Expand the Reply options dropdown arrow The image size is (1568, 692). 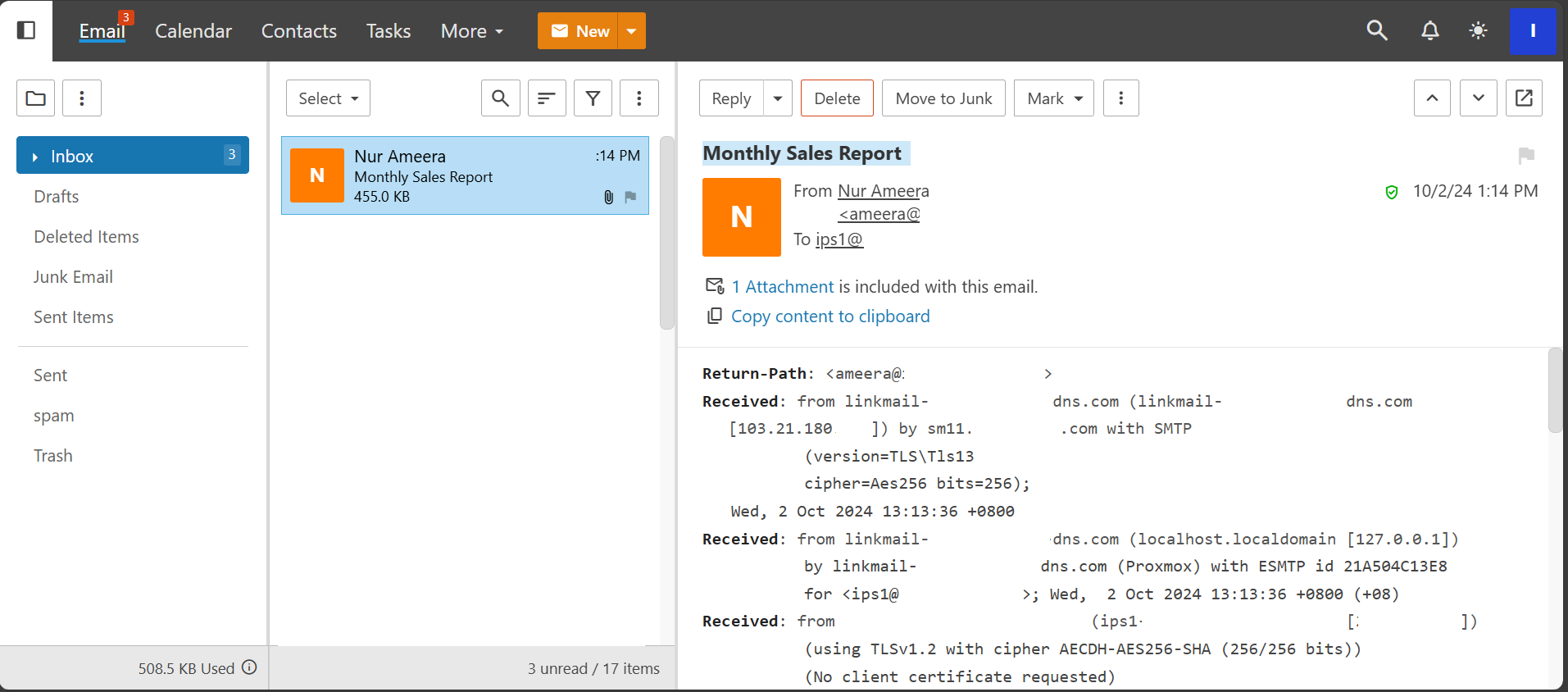[x=778, y=98]
